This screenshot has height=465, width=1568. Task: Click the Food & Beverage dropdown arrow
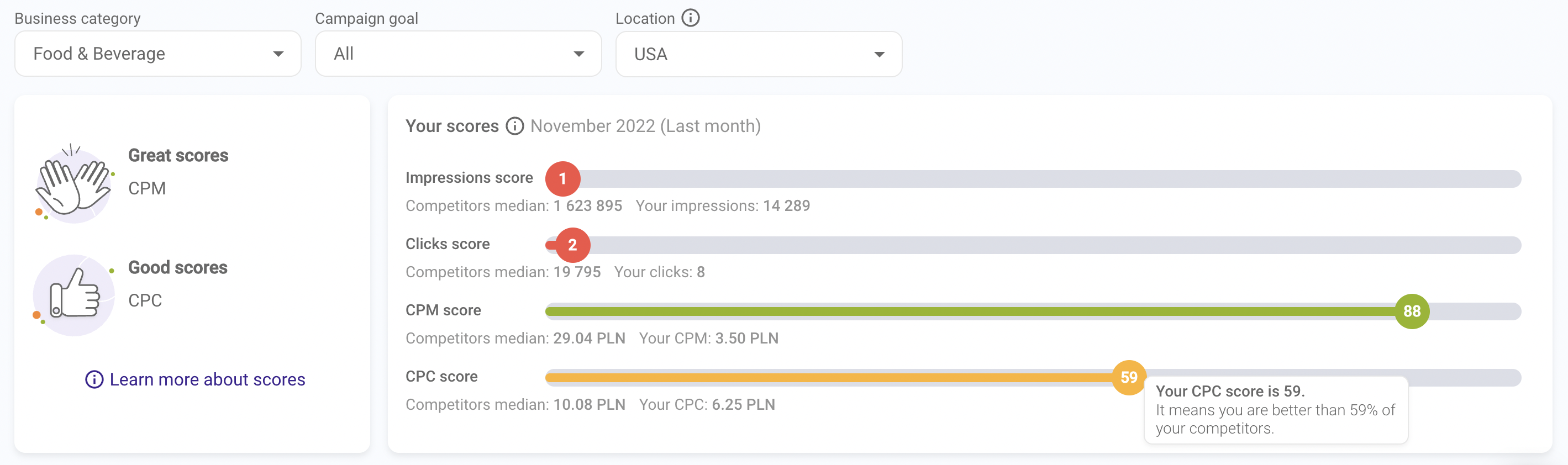point(278,54)
